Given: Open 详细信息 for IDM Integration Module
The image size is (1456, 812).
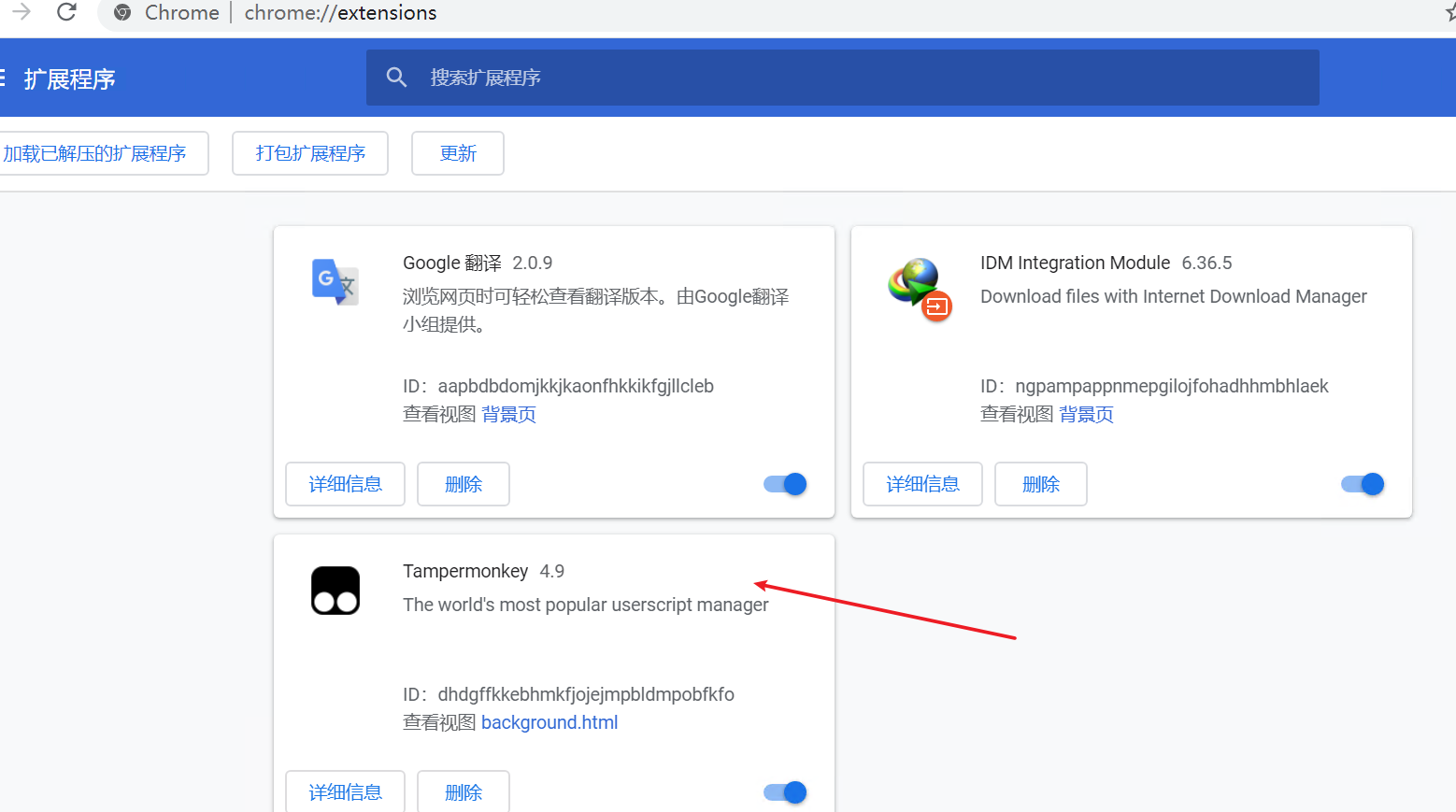Looking at the screenshot, I should (922, 484).
